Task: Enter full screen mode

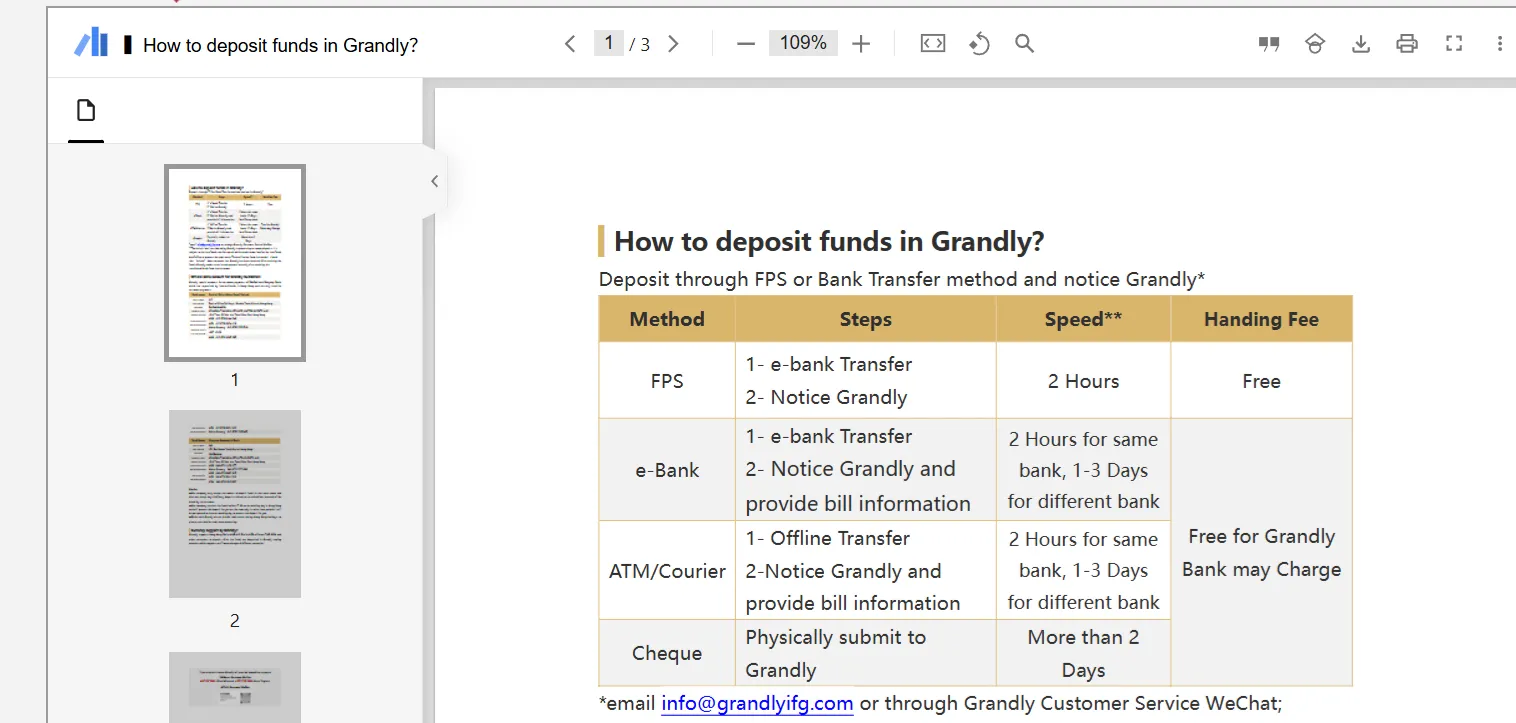Action: (x=1454, y=44)
